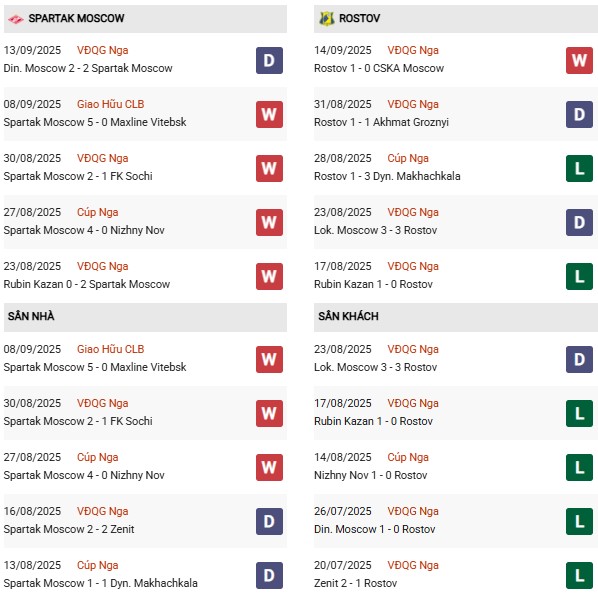
Task: Click the SPARTAK MOSCOW header title
Action: coord(76,18)
